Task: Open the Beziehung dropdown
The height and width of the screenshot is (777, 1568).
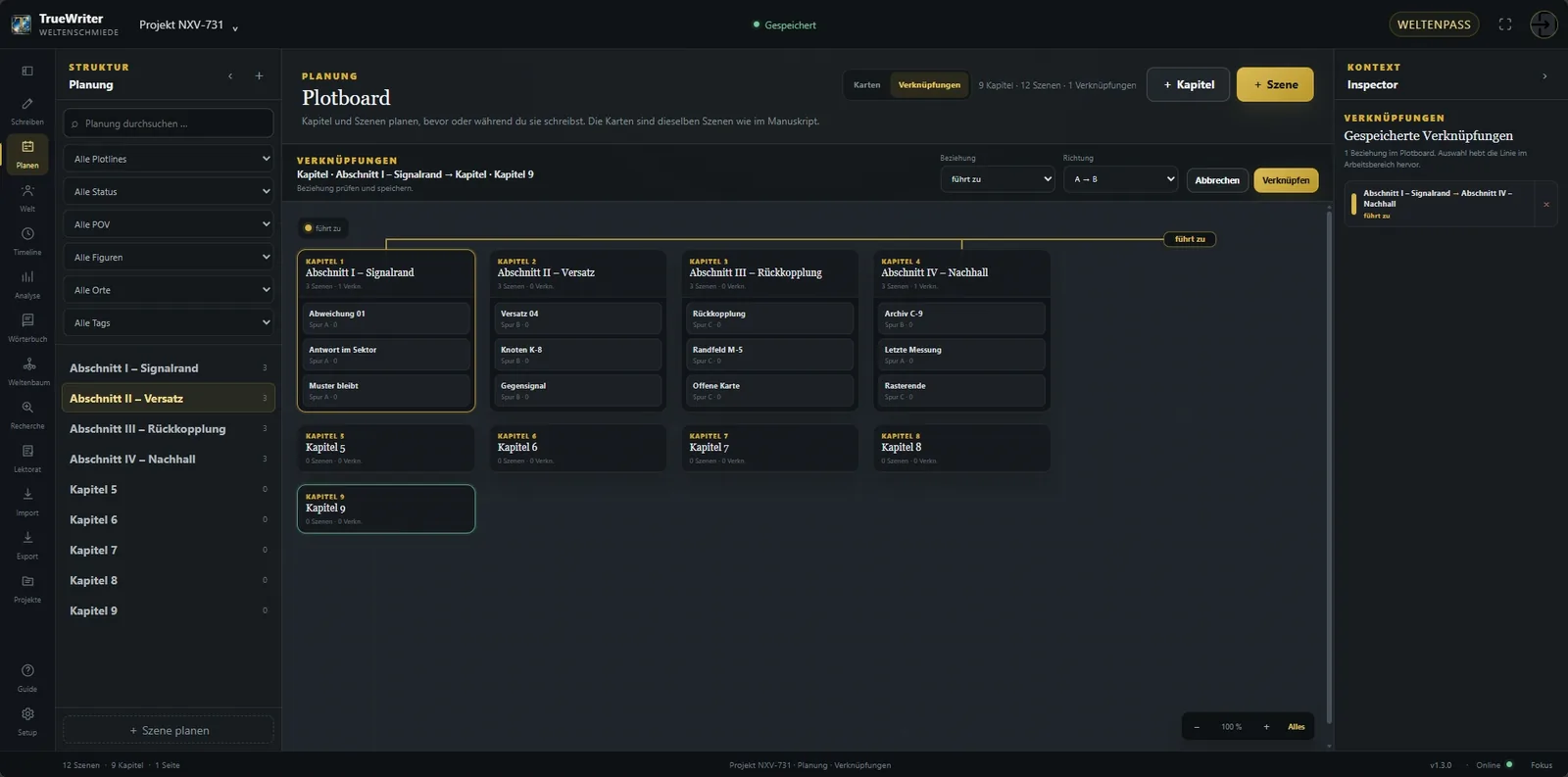Action: click(x=998, y=179)
